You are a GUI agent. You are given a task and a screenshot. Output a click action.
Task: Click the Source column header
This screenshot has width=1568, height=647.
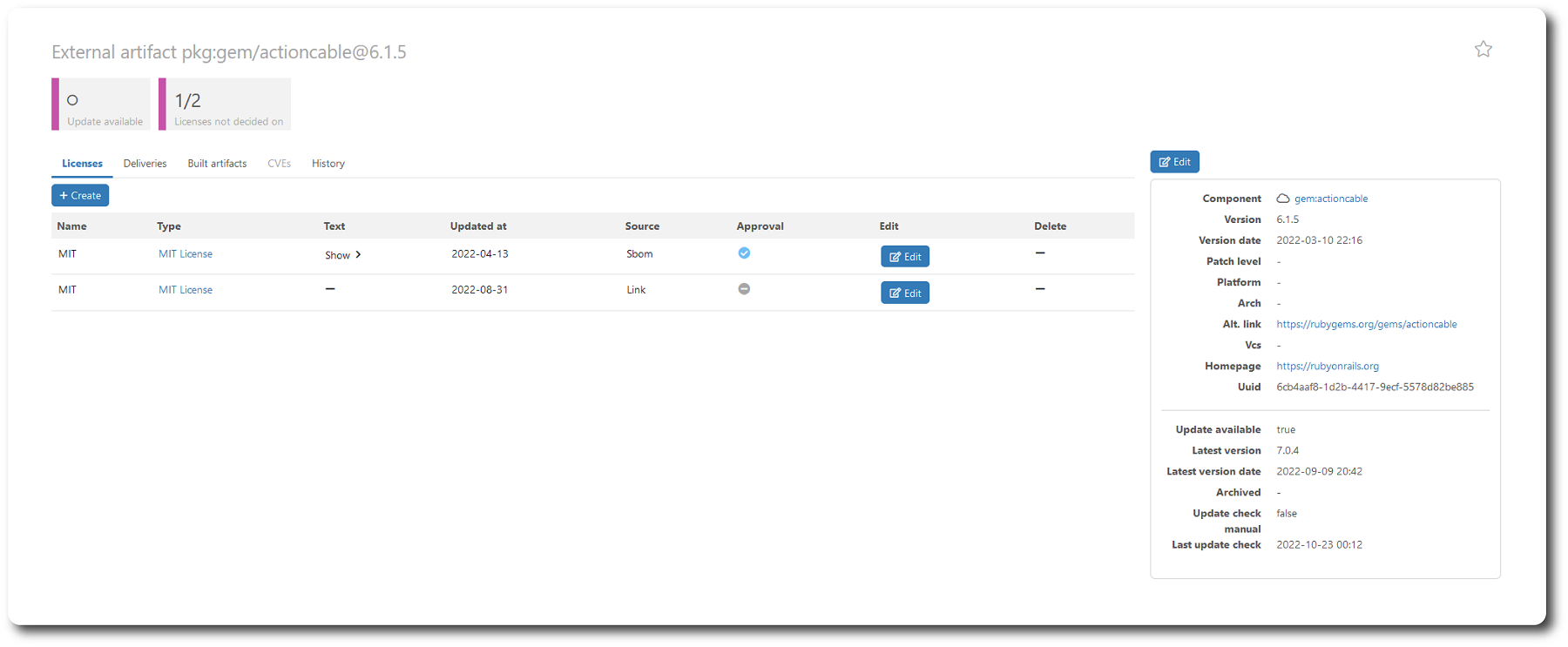(x=642, y=226)
